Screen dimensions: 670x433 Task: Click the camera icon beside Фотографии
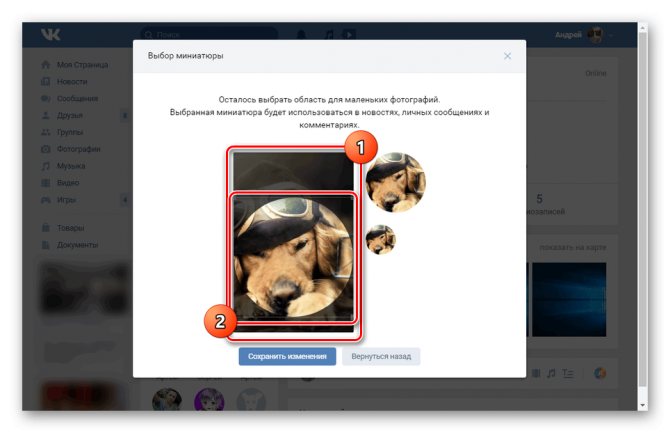[x=46, y=149]
